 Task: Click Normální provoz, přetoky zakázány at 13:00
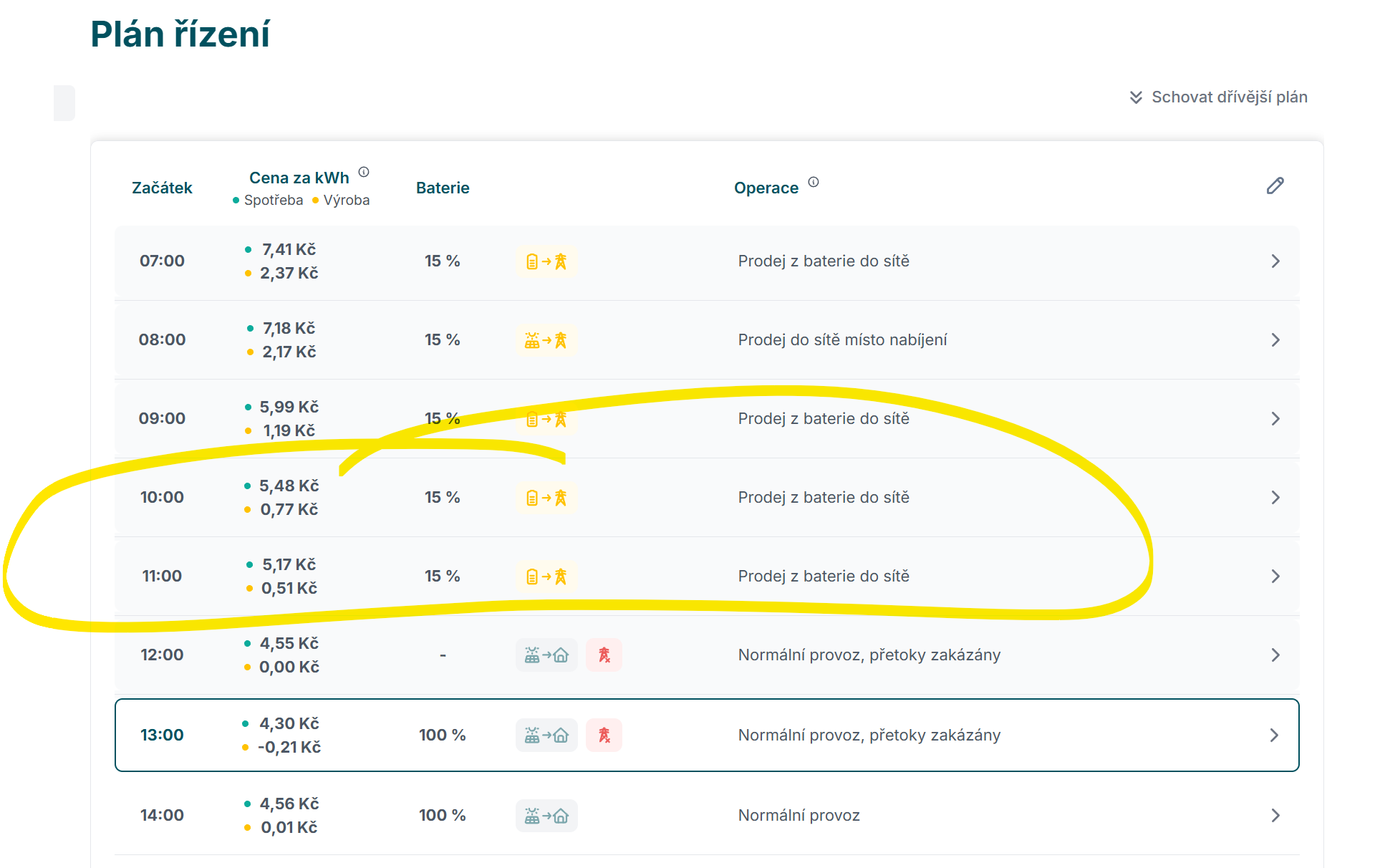(869, 736)
